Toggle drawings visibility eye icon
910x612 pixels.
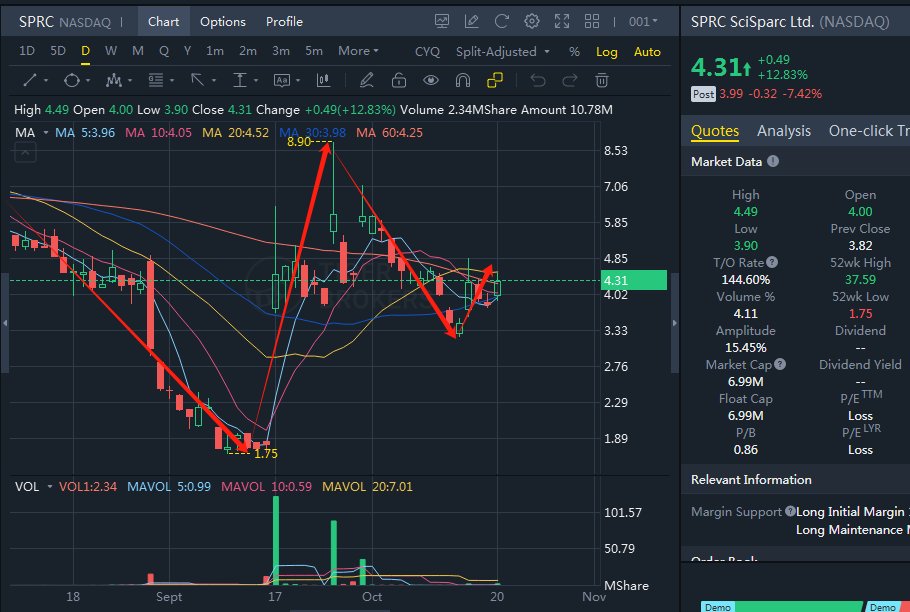pyautogui.click(x=431, y=80)
